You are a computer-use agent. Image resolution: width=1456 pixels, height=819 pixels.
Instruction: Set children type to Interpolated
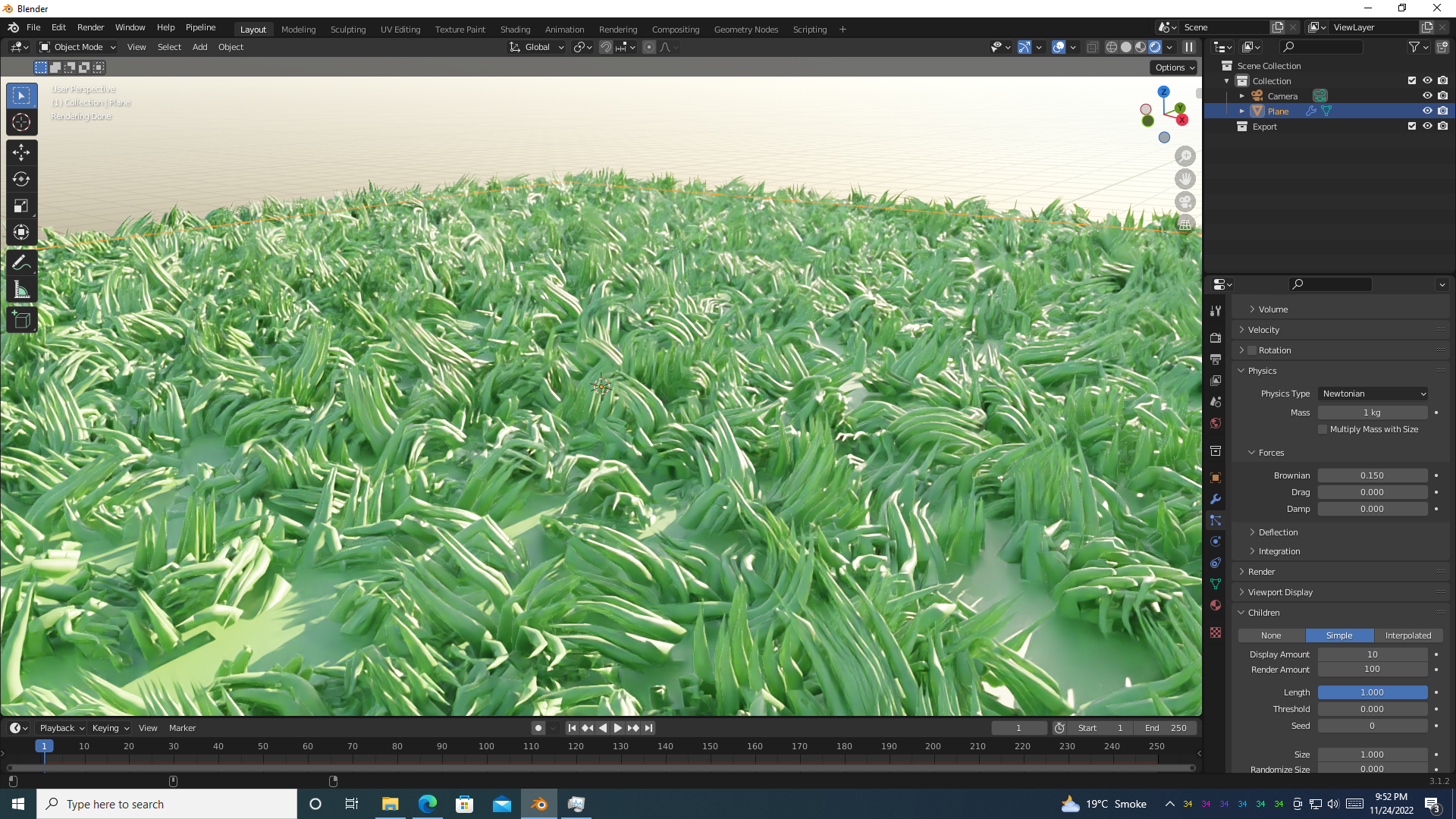pos(1408,635)
